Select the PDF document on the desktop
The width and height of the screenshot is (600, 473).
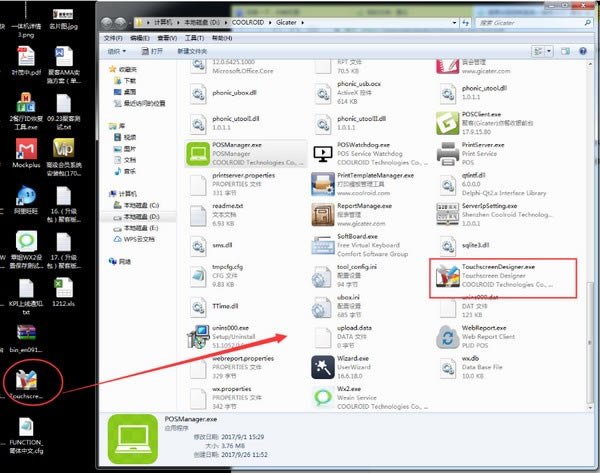click(26, 60)
